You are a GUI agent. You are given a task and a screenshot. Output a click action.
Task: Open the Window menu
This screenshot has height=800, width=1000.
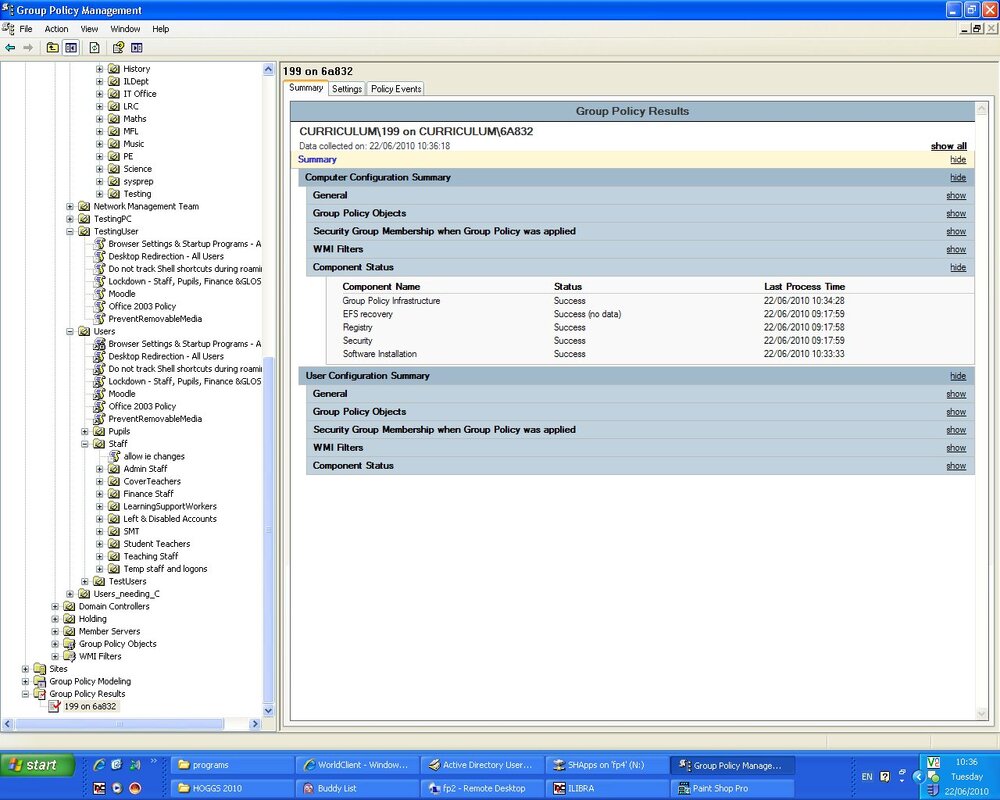coord(125,29)
